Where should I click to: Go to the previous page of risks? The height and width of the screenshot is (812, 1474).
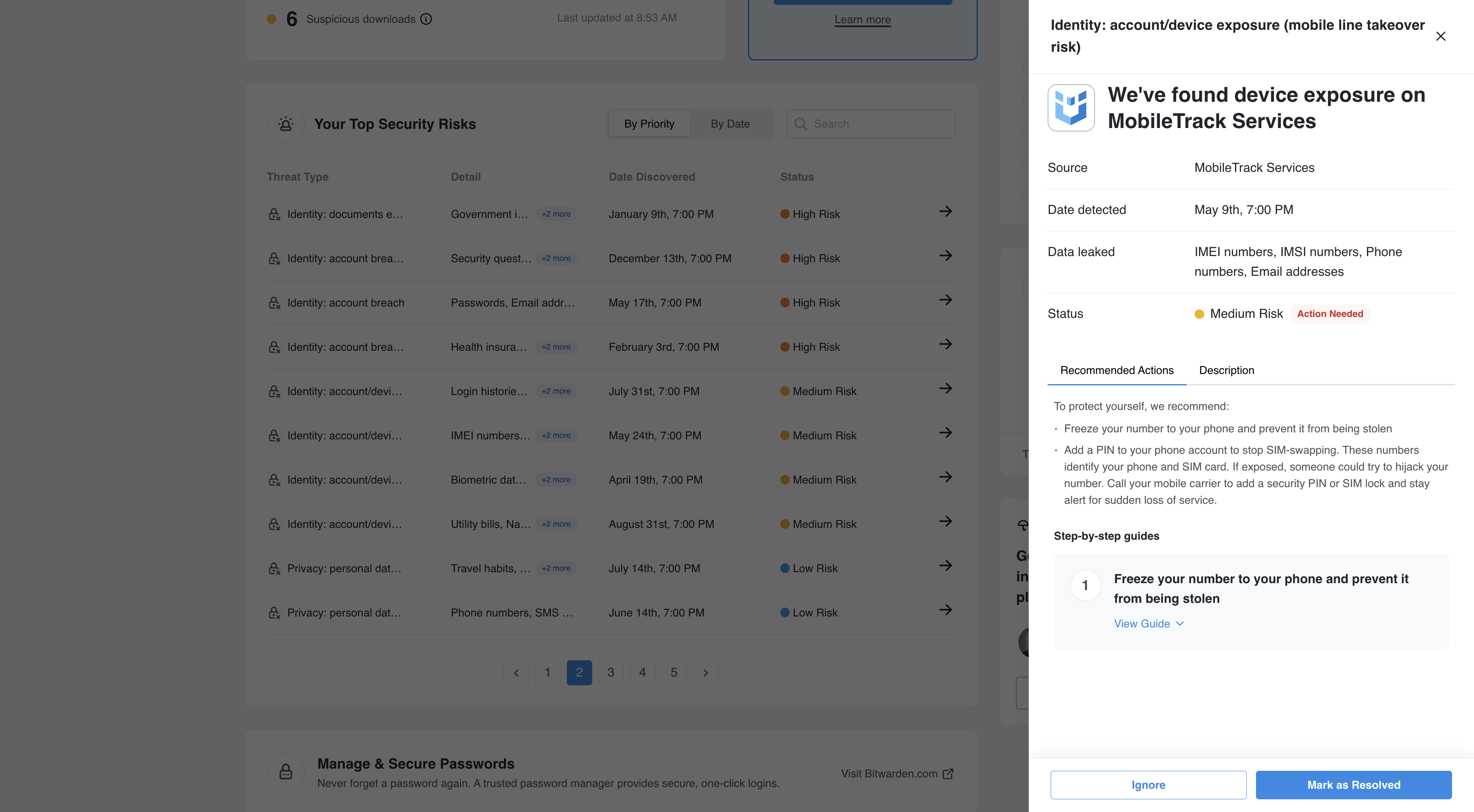(516, 673)
